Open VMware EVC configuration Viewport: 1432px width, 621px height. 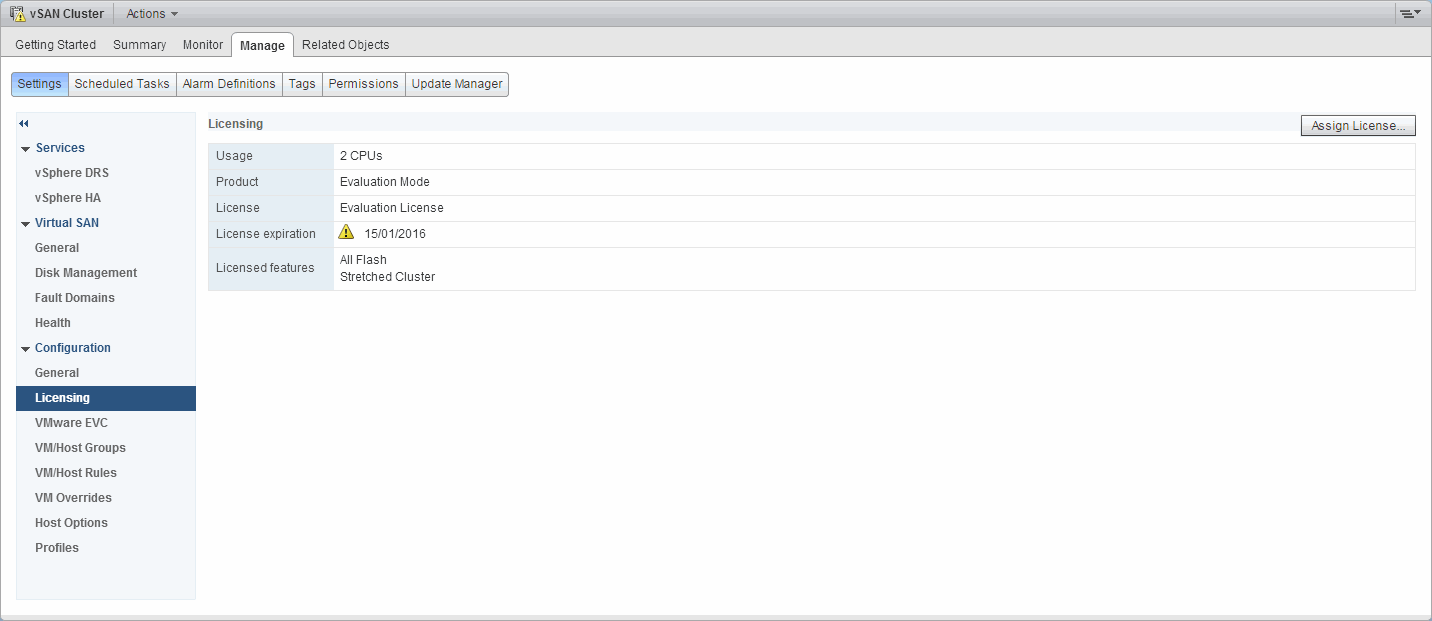[x=71, y=423]
